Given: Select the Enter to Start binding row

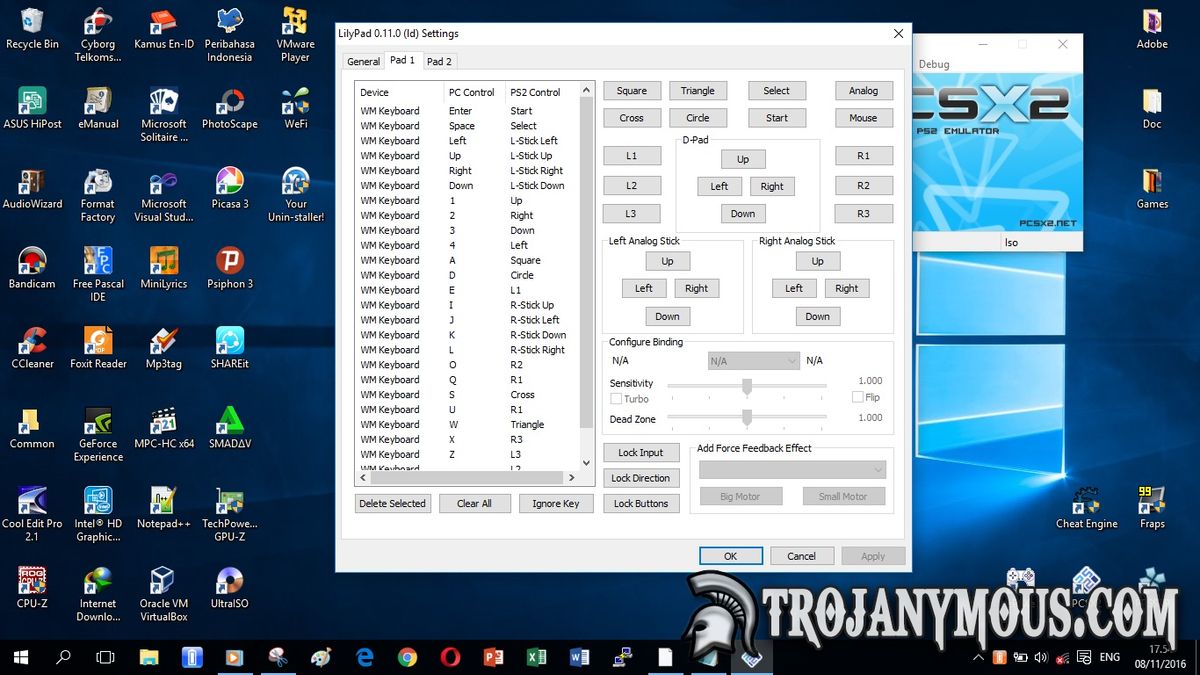Looking at the screenshot, I should (x=468, y=111).
